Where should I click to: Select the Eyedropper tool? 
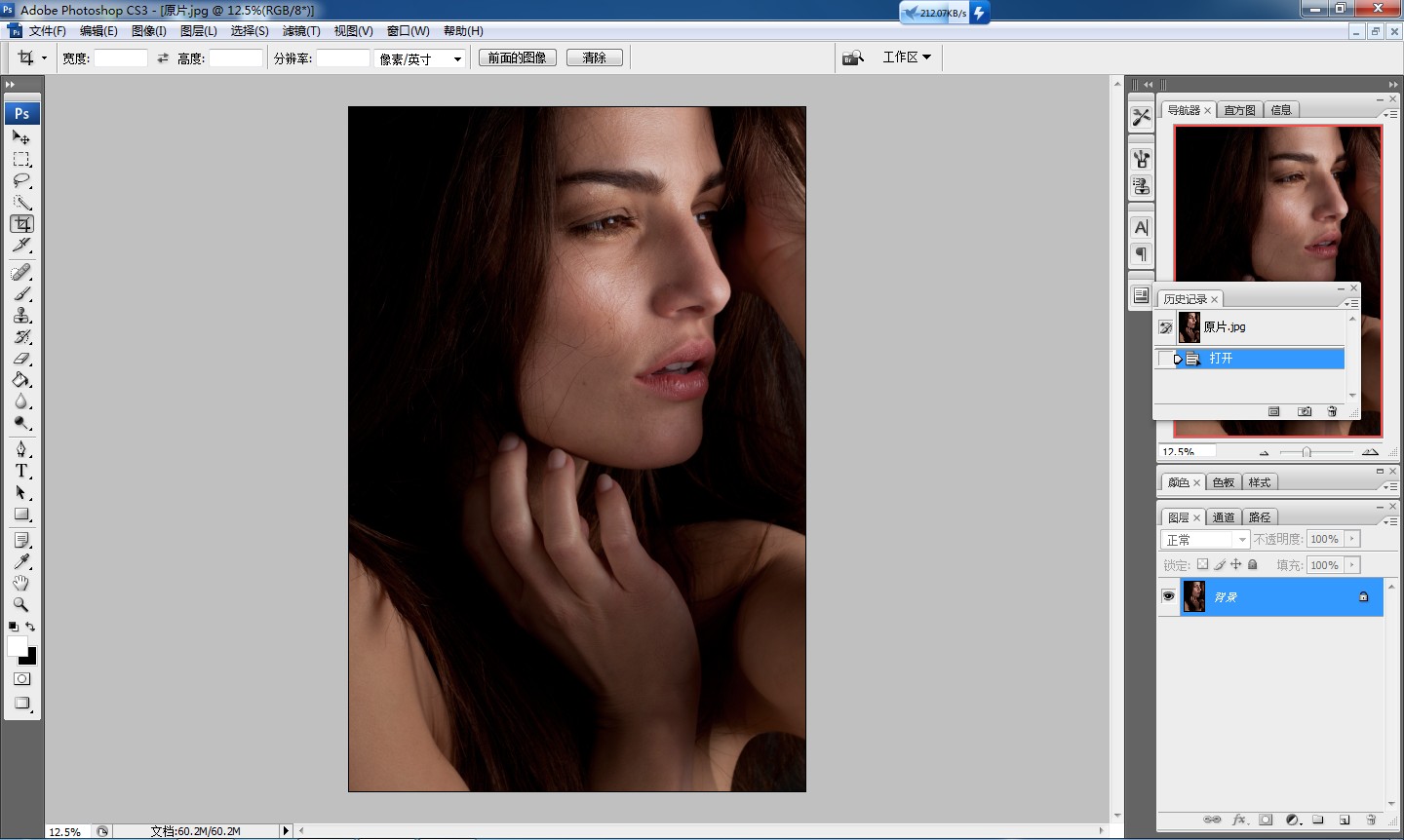point(21,561)
